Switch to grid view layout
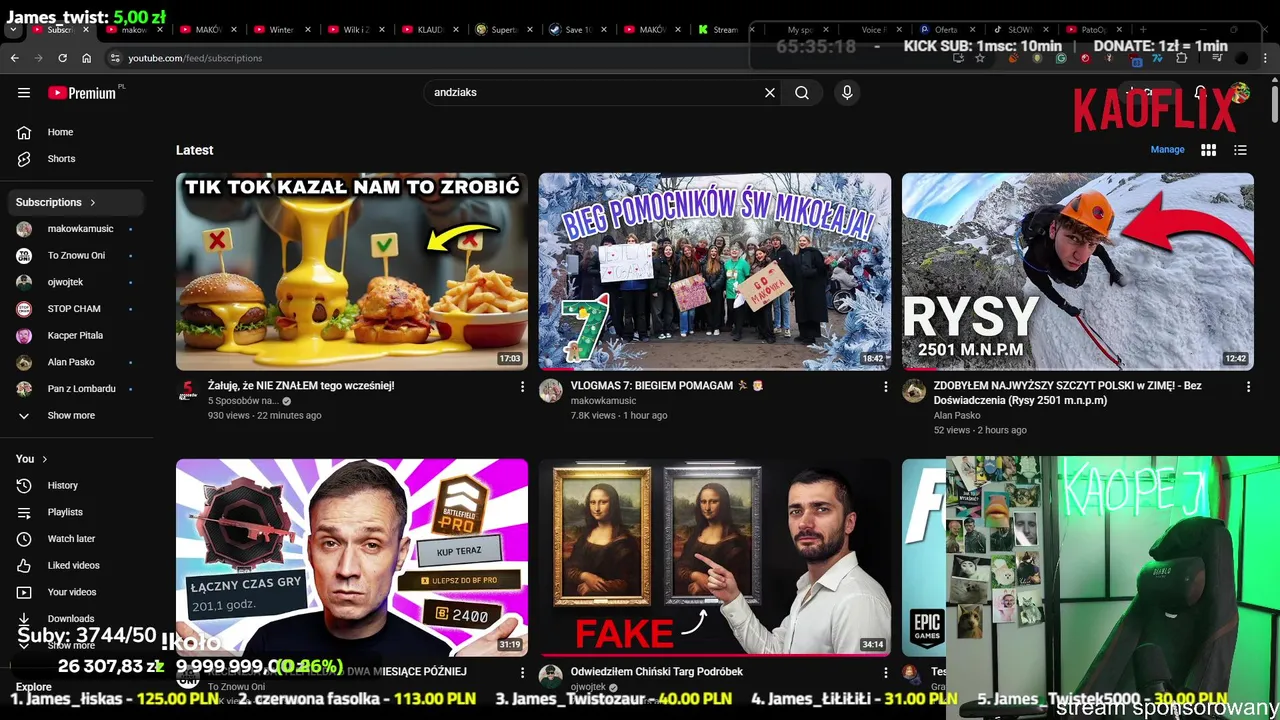 pyautogui.click(x=1208, y=150)
